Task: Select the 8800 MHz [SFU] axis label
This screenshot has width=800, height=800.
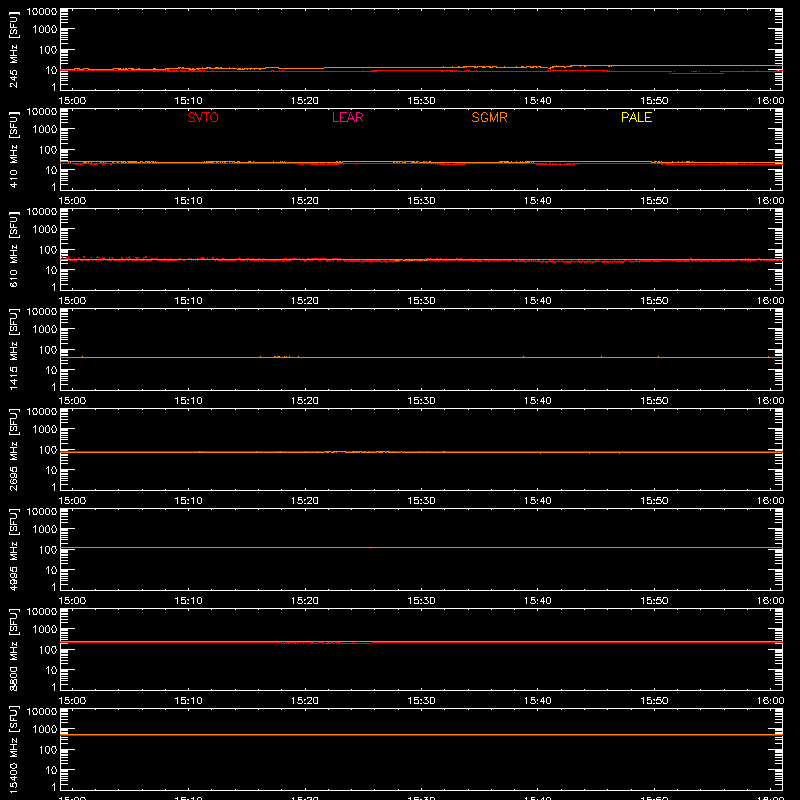Action: pyautogui.click(x=13, y=649)
